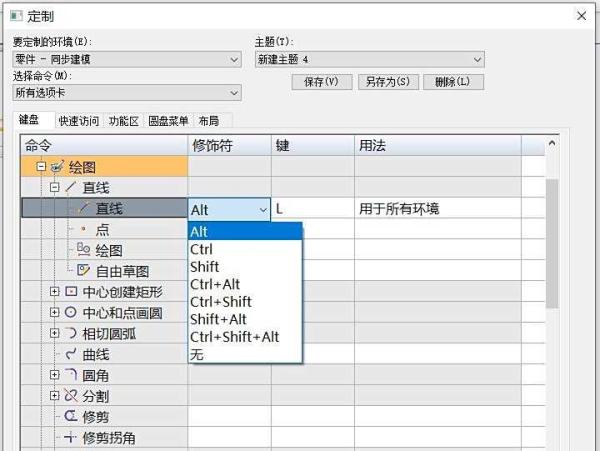Image resolution: width=600 pixels, height=451 pixels.
Task: Choose Ctrl+Alt modifier option
Action: (245, 284)
